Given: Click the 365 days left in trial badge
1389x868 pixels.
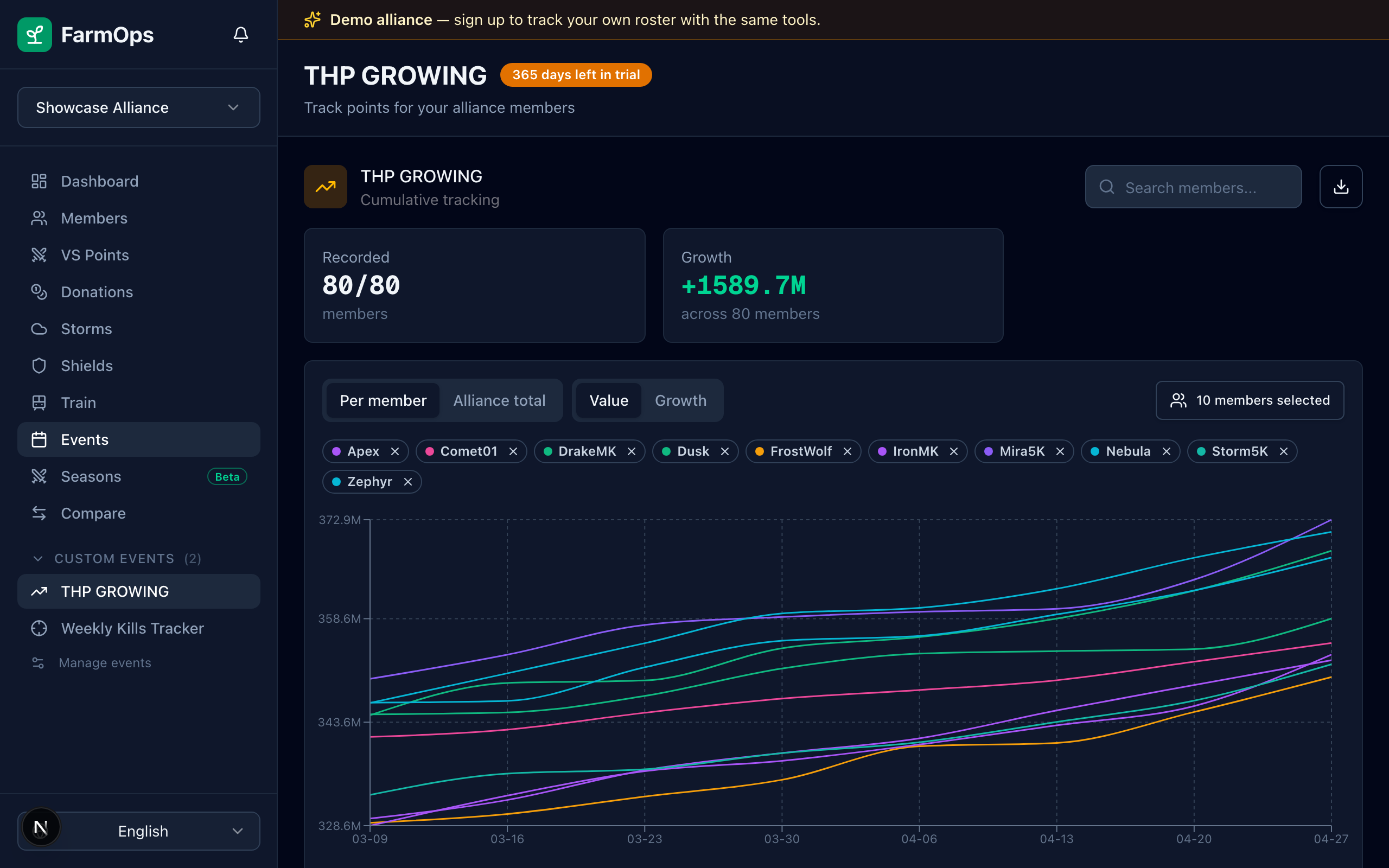Looking at the screenshot, I should pyautogui.click(x=576, y=75).
